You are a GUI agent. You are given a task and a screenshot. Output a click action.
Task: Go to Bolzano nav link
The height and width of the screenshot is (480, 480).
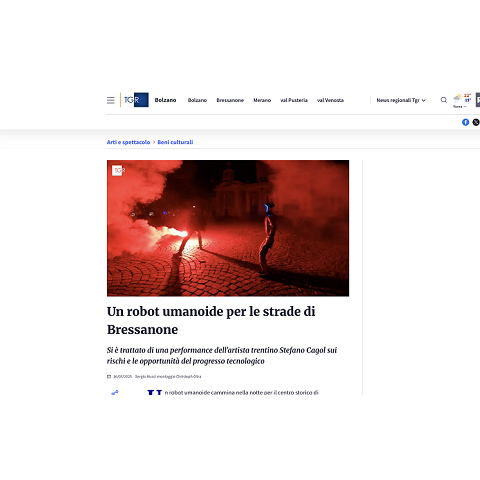(197, 100)
